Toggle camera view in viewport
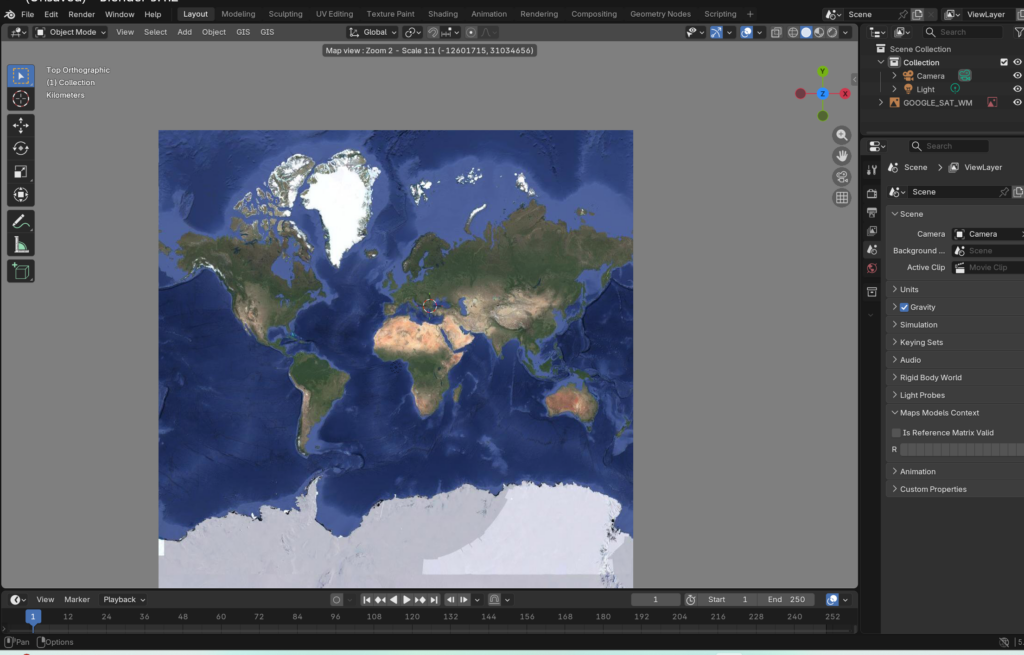The width and height of the screenshot is (1024, 655). (x=842, y=177)
